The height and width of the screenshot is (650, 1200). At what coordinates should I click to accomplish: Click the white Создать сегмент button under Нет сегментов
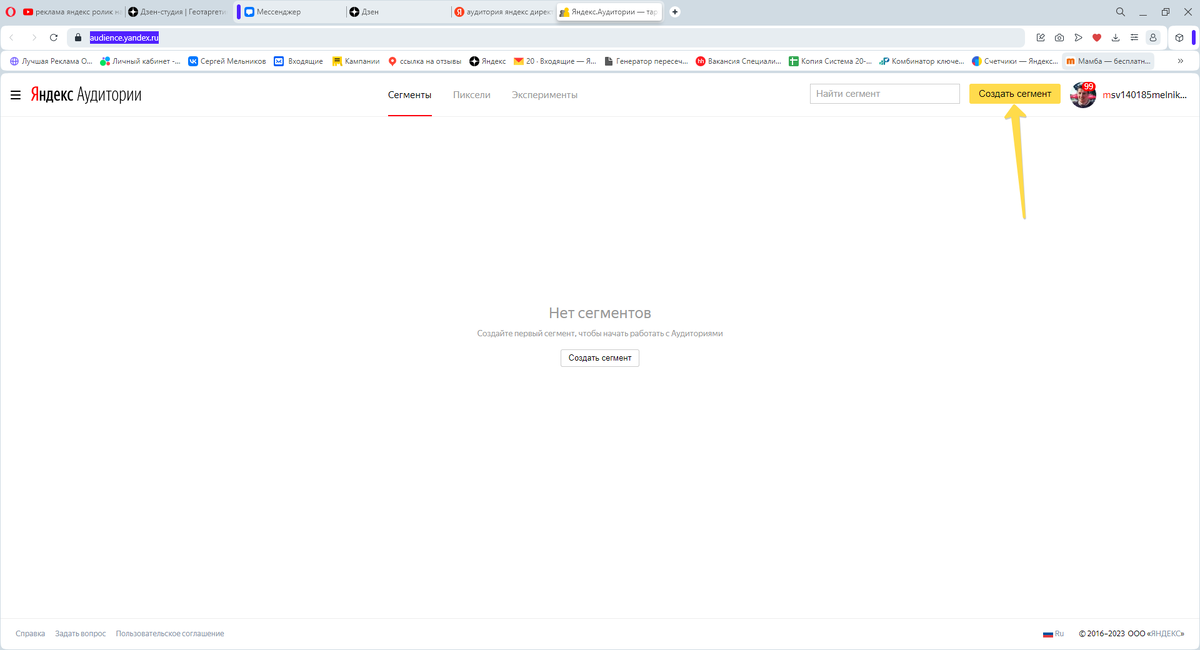[600, 357]
